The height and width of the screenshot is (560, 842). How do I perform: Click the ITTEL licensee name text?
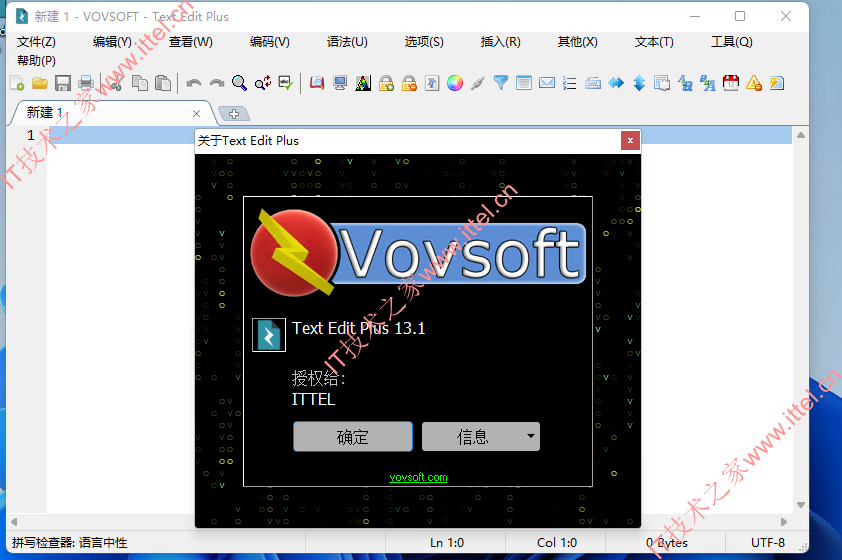(x=314, y=399)
